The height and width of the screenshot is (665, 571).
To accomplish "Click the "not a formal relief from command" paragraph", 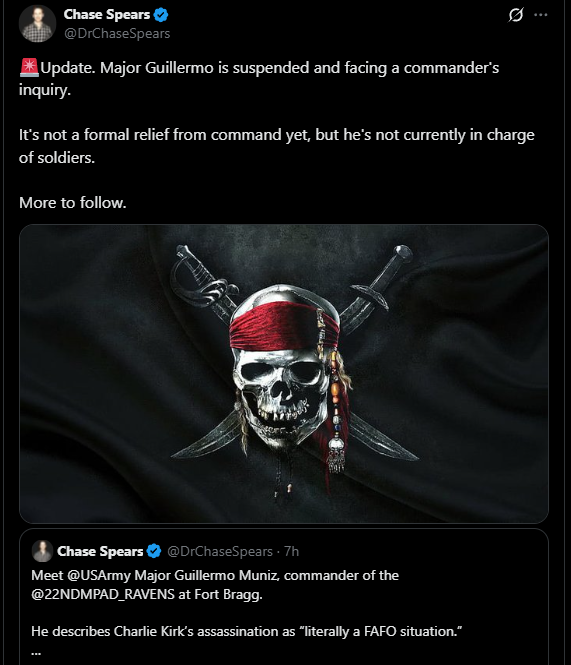I will coord(277,146).
